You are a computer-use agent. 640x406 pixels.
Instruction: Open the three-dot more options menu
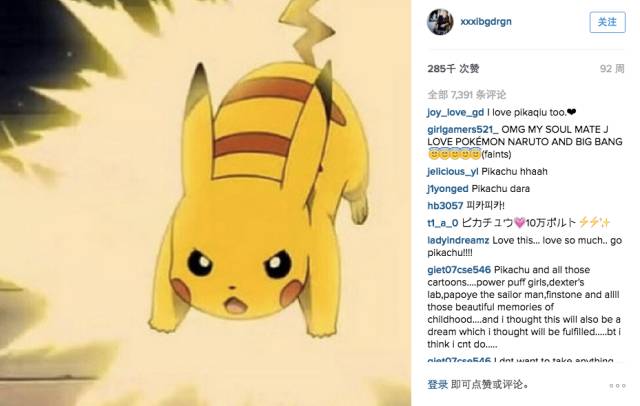tap(617, 386)
